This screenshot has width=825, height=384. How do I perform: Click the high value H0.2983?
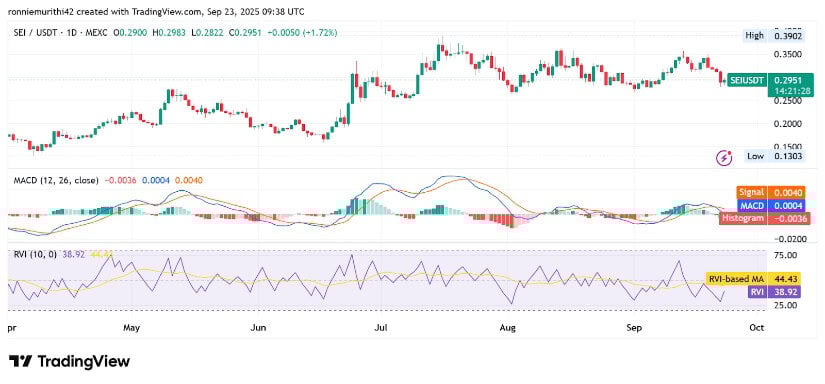click(x=169, y=33)
